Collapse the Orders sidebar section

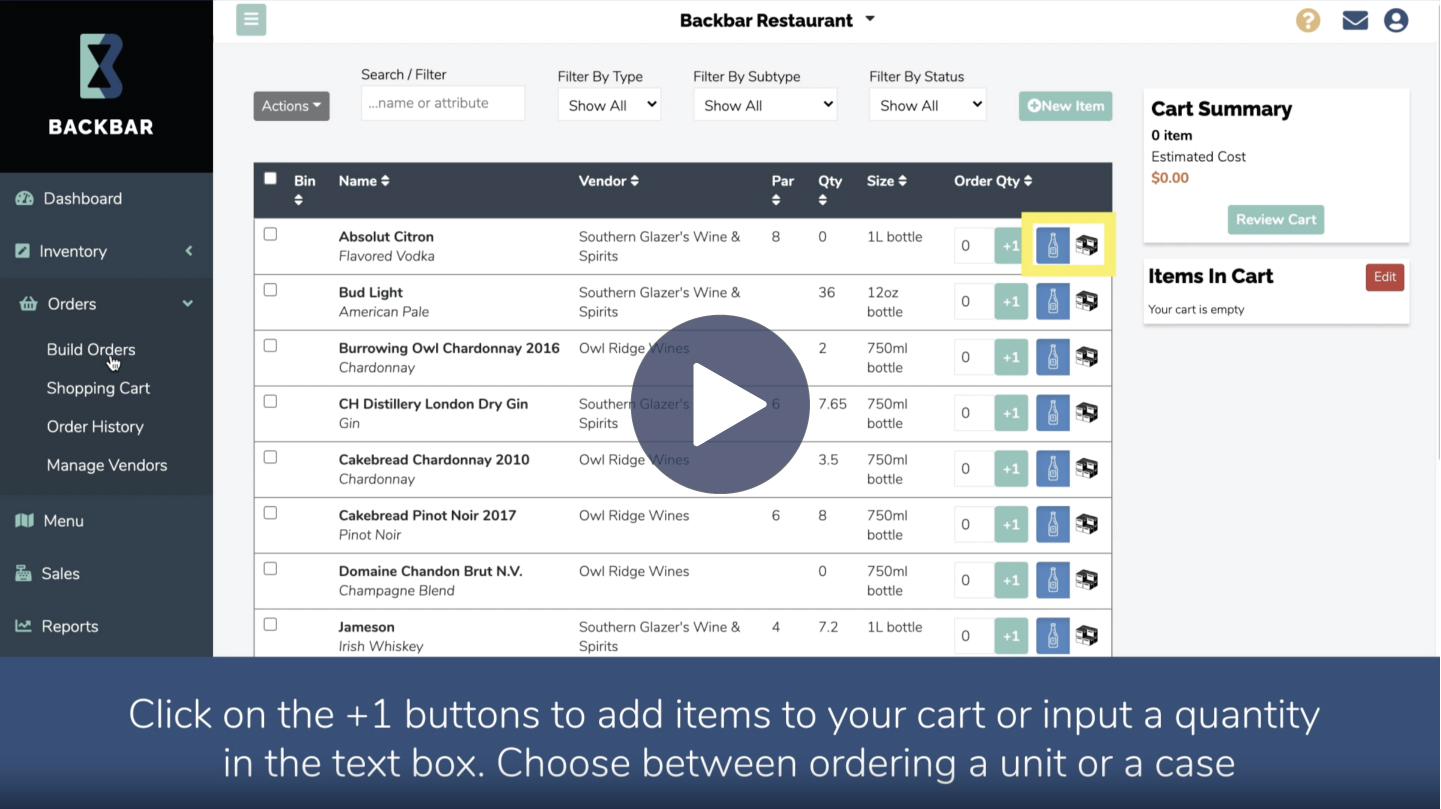pyautogui.click(x=106, y=304)
